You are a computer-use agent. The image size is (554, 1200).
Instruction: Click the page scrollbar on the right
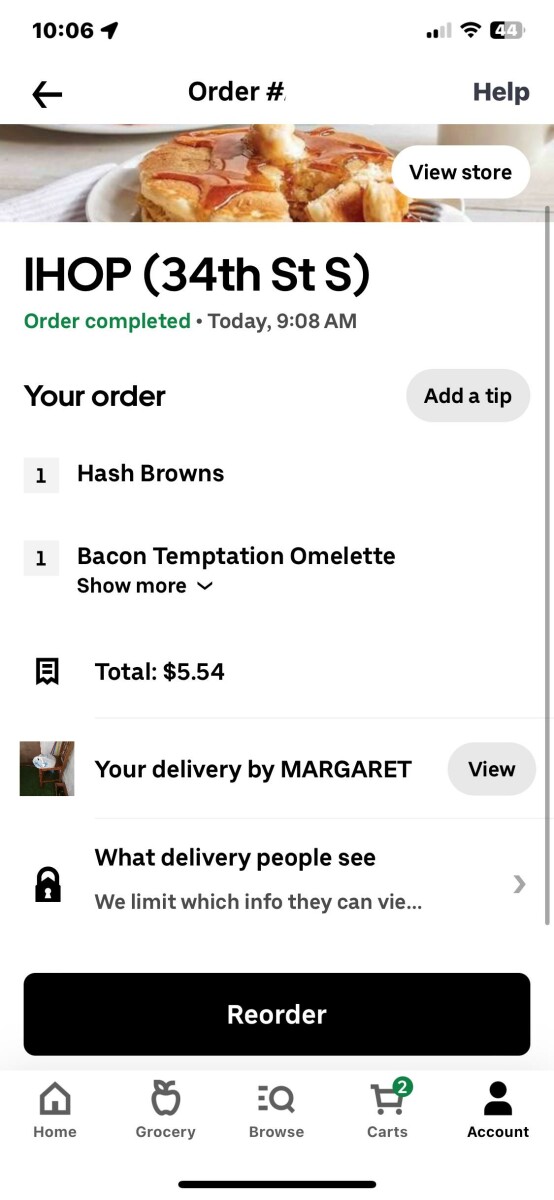pyautogui.click(x=547, y=565)
